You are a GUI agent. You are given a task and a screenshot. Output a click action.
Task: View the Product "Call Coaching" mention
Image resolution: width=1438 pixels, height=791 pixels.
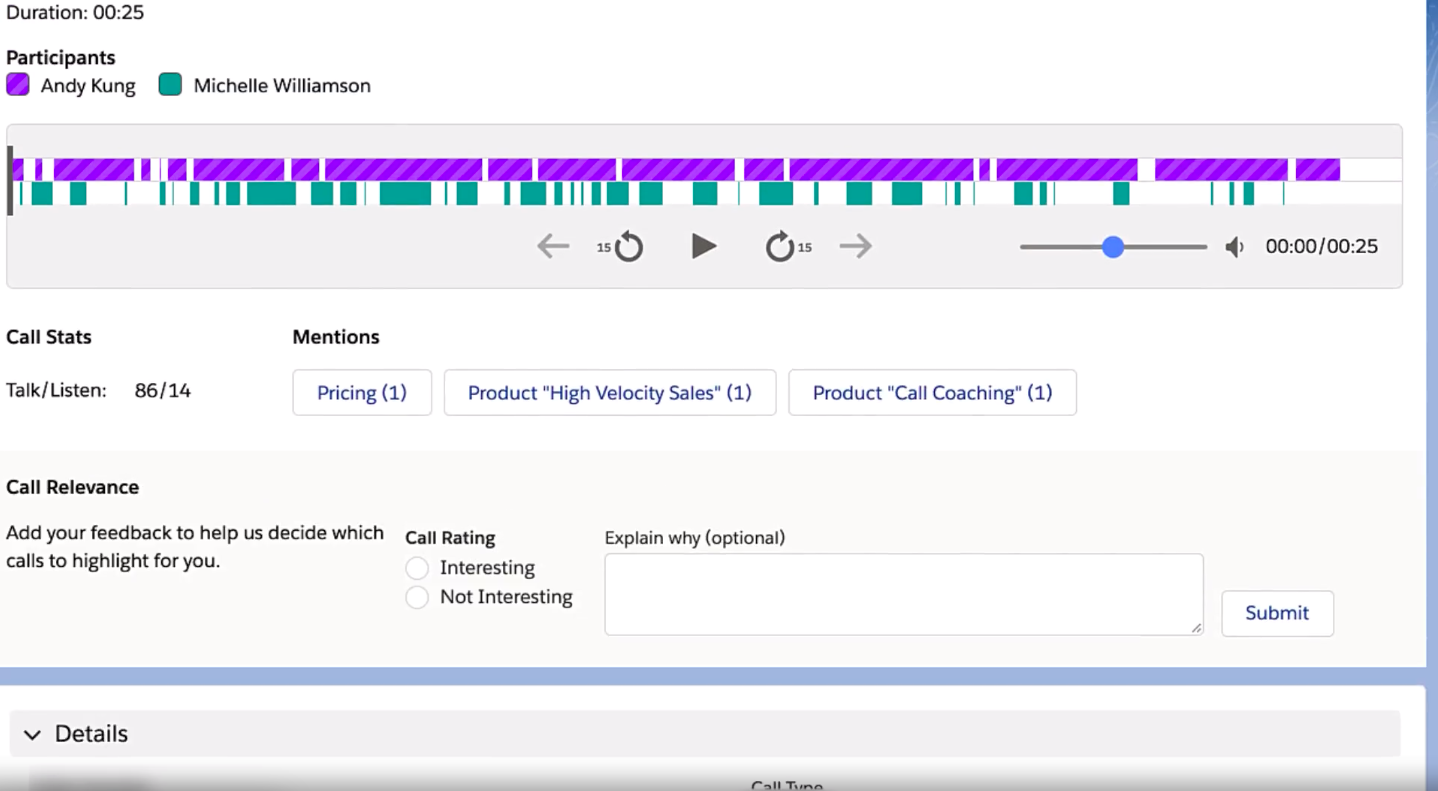tap(931, 392)
